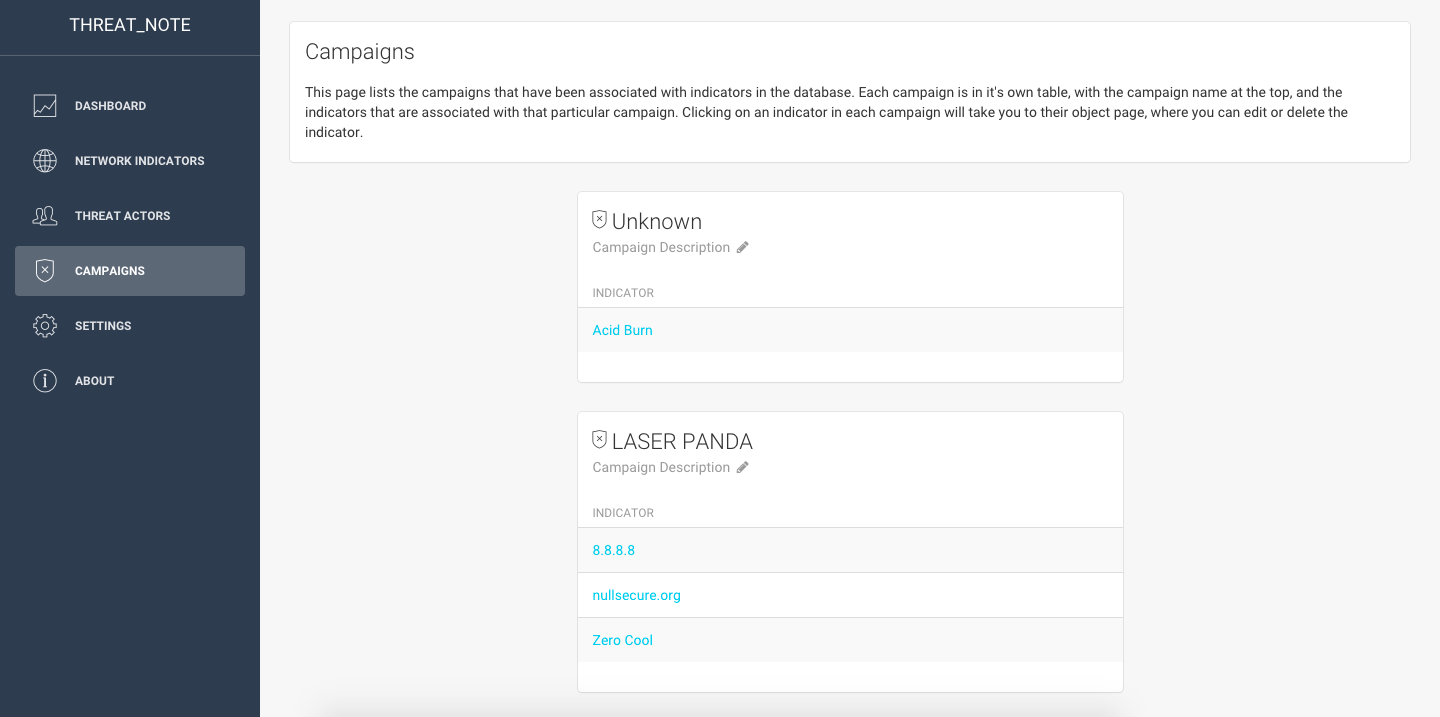Image resolution: width=1440 pixels, height=717 pixels.
Task: Click the Settings gear icon
Action: 45,326
